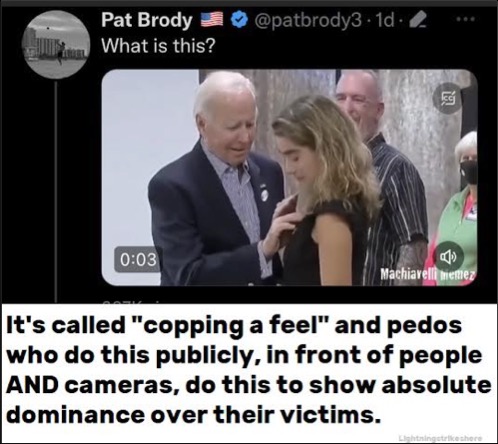Mute the video with the speaker icon
The height and width of the screenshot is (444, 498).
(x=448, y=256)
